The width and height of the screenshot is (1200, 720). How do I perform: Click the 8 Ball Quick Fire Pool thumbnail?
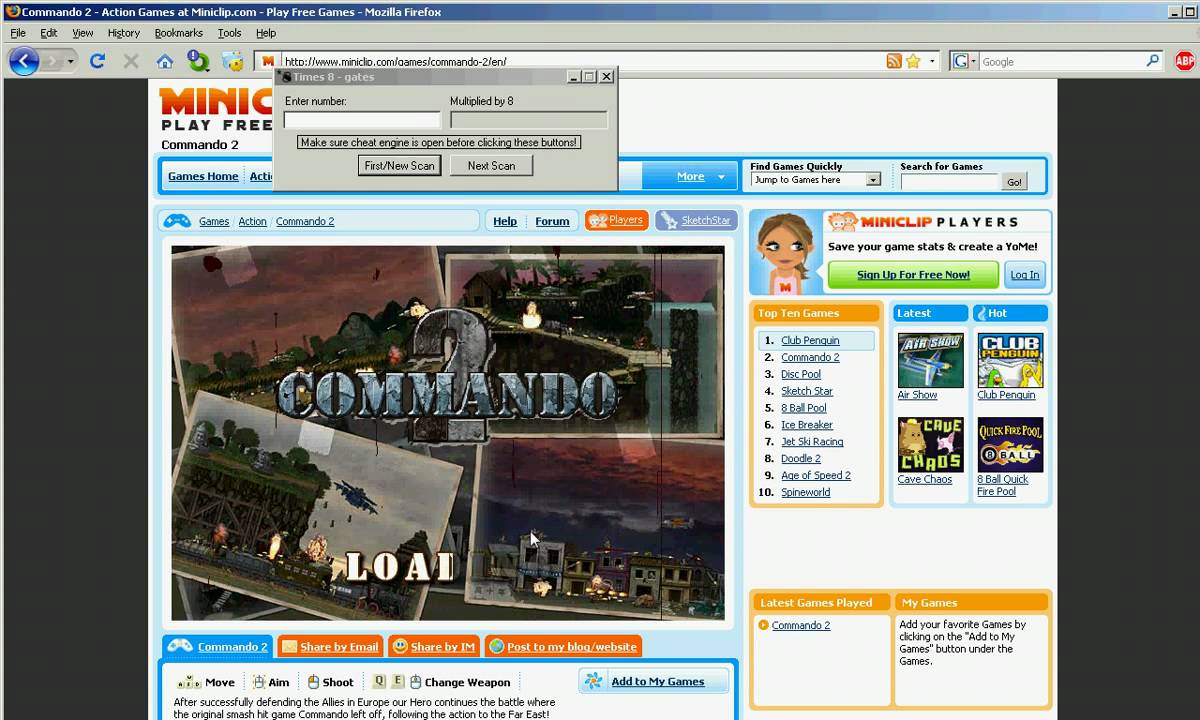[x=1010, y=444]
